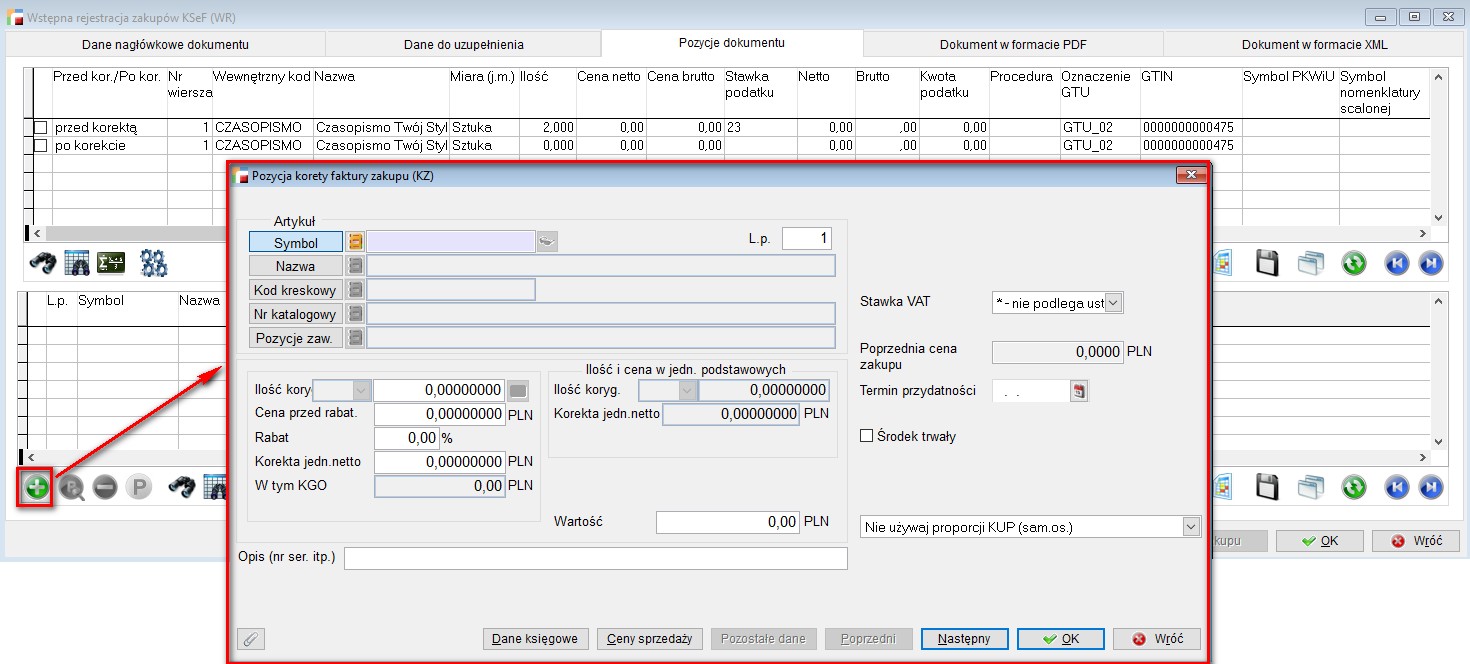Click the Rabat percentage input field
Image resolution: width=1470 pixels, height=664 pixels.
coord(407,438)
